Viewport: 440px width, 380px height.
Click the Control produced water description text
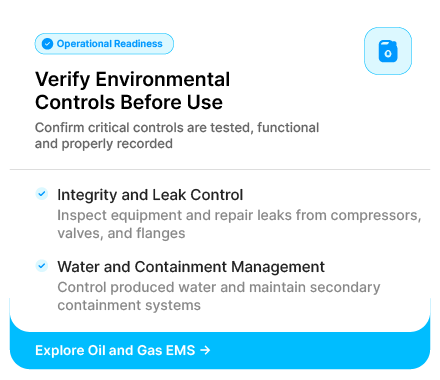(x=219, y=296)
